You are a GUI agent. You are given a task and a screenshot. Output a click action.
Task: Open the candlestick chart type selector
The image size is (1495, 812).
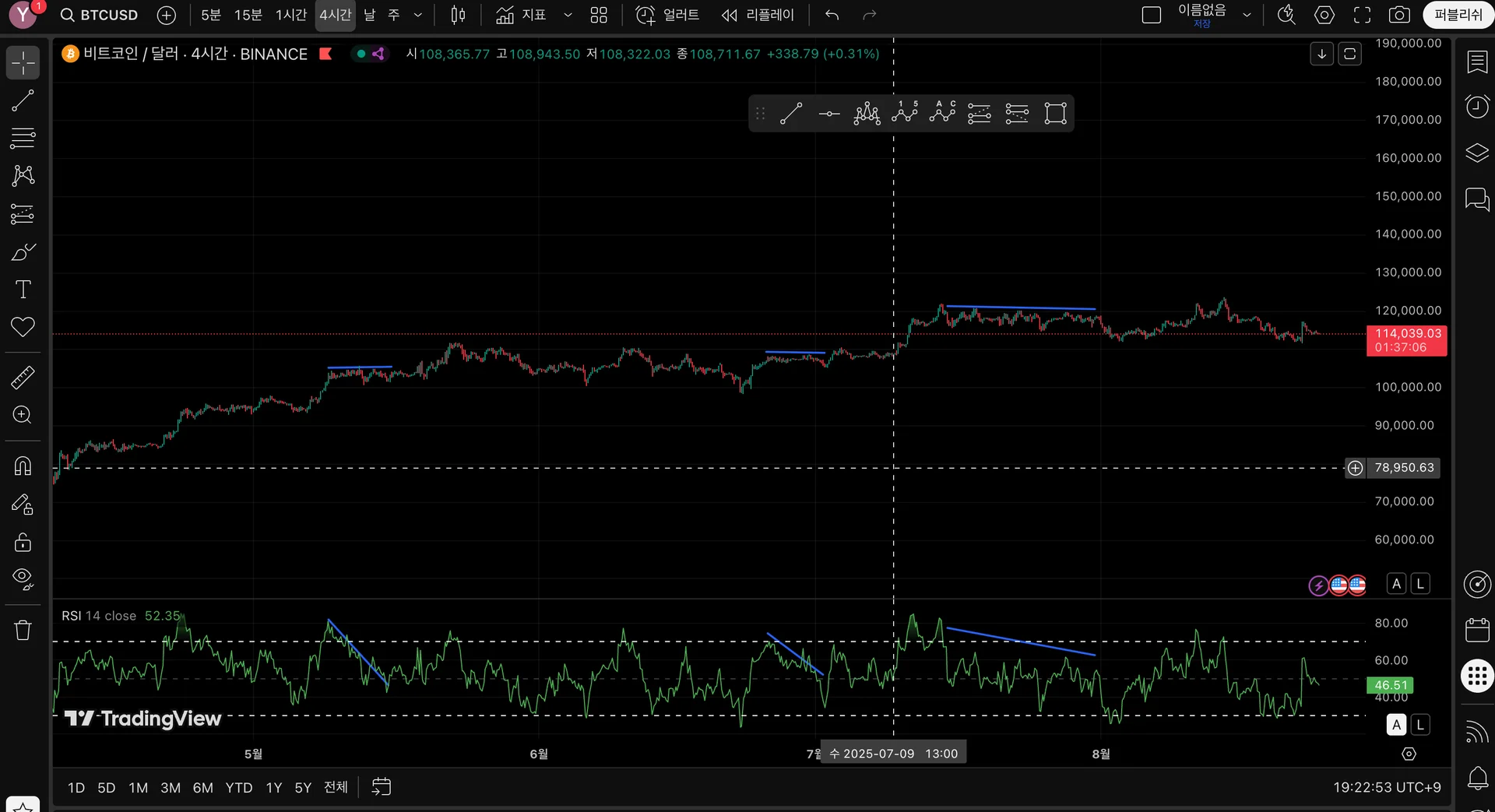pos(458,15)
